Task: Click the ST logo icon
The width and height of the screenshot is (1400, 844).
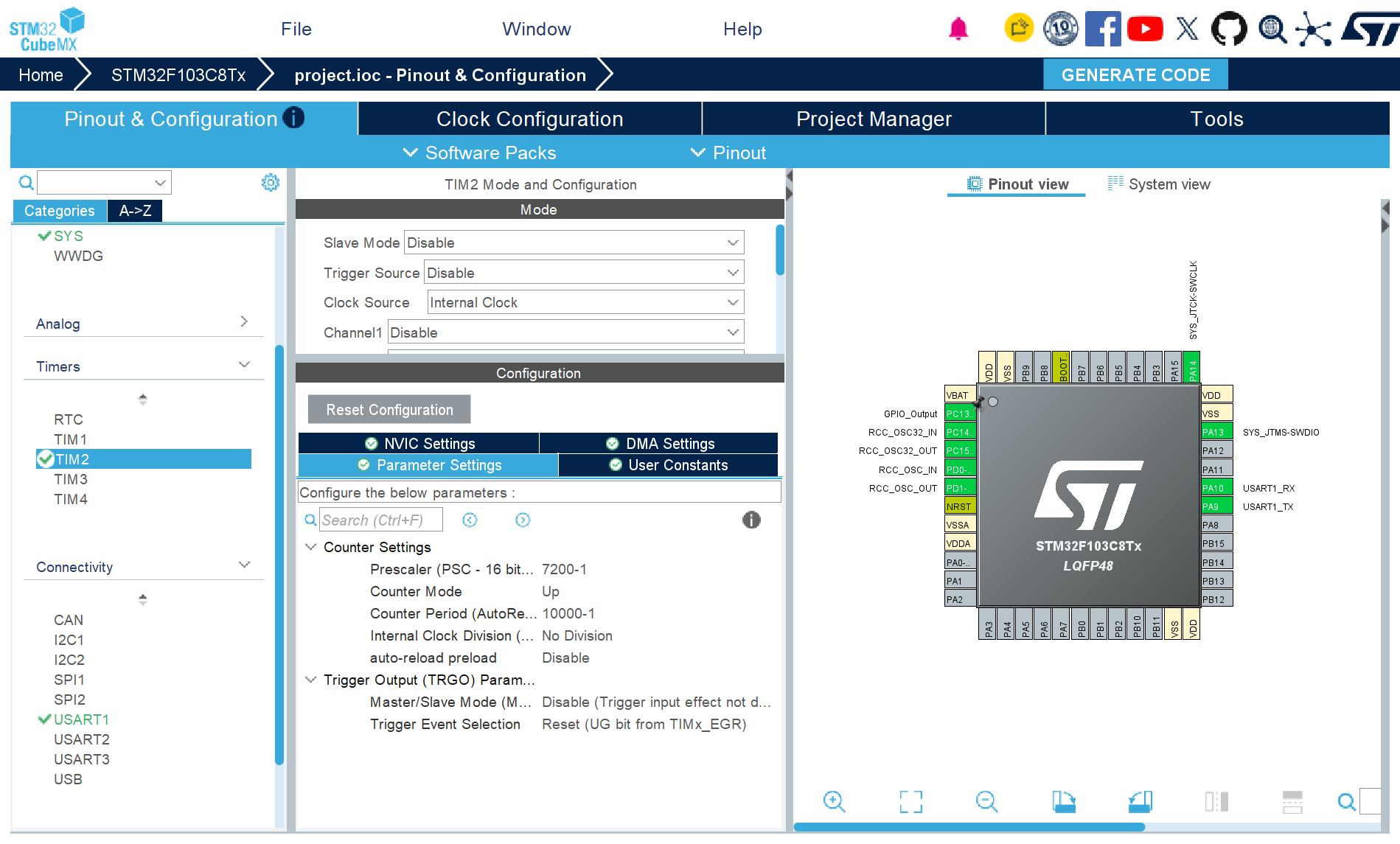Action: (1370, 29)
